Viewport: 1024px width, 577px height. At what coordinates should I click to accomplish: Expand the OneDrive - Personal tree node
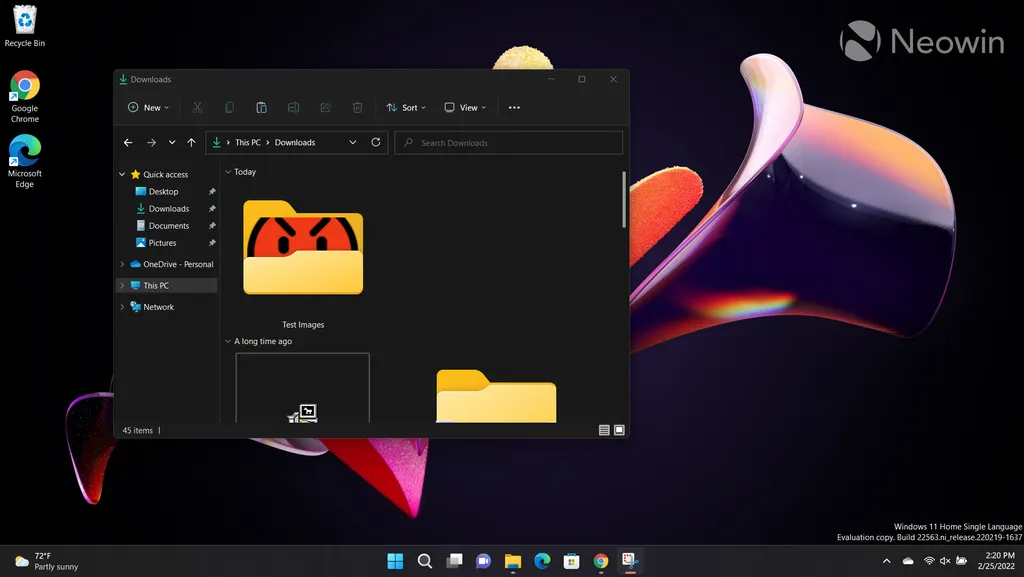pyautogui.click(x=122, y=265)
